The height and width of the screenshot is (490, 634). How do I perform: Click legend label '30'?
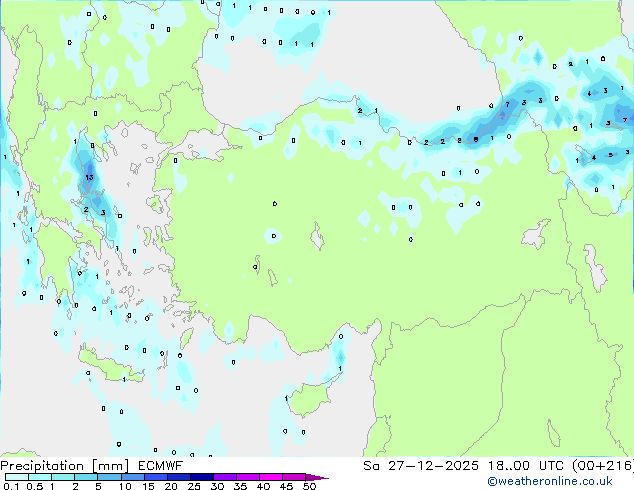pos(217,486)
